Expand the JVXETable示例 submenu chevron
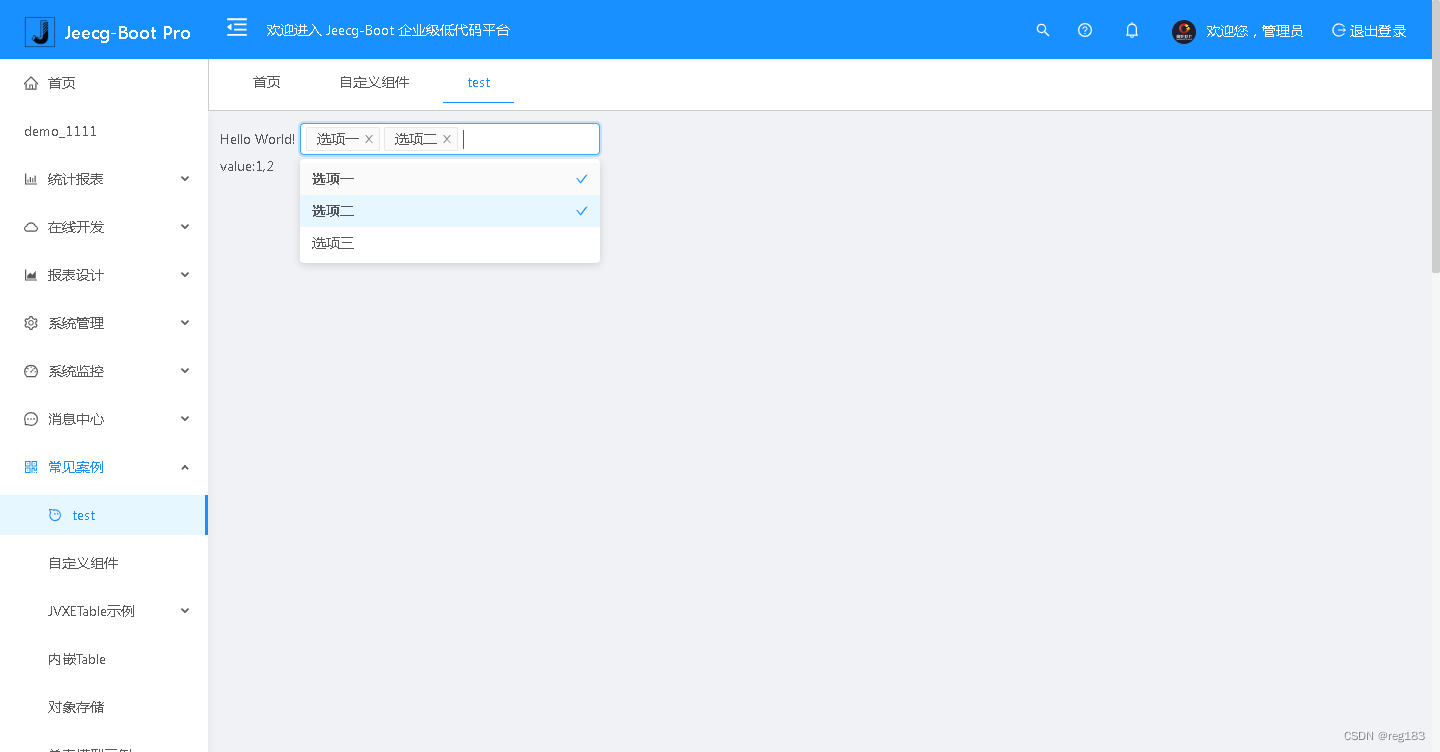Viewport: 1440px width, 752px height. (185, 611)
